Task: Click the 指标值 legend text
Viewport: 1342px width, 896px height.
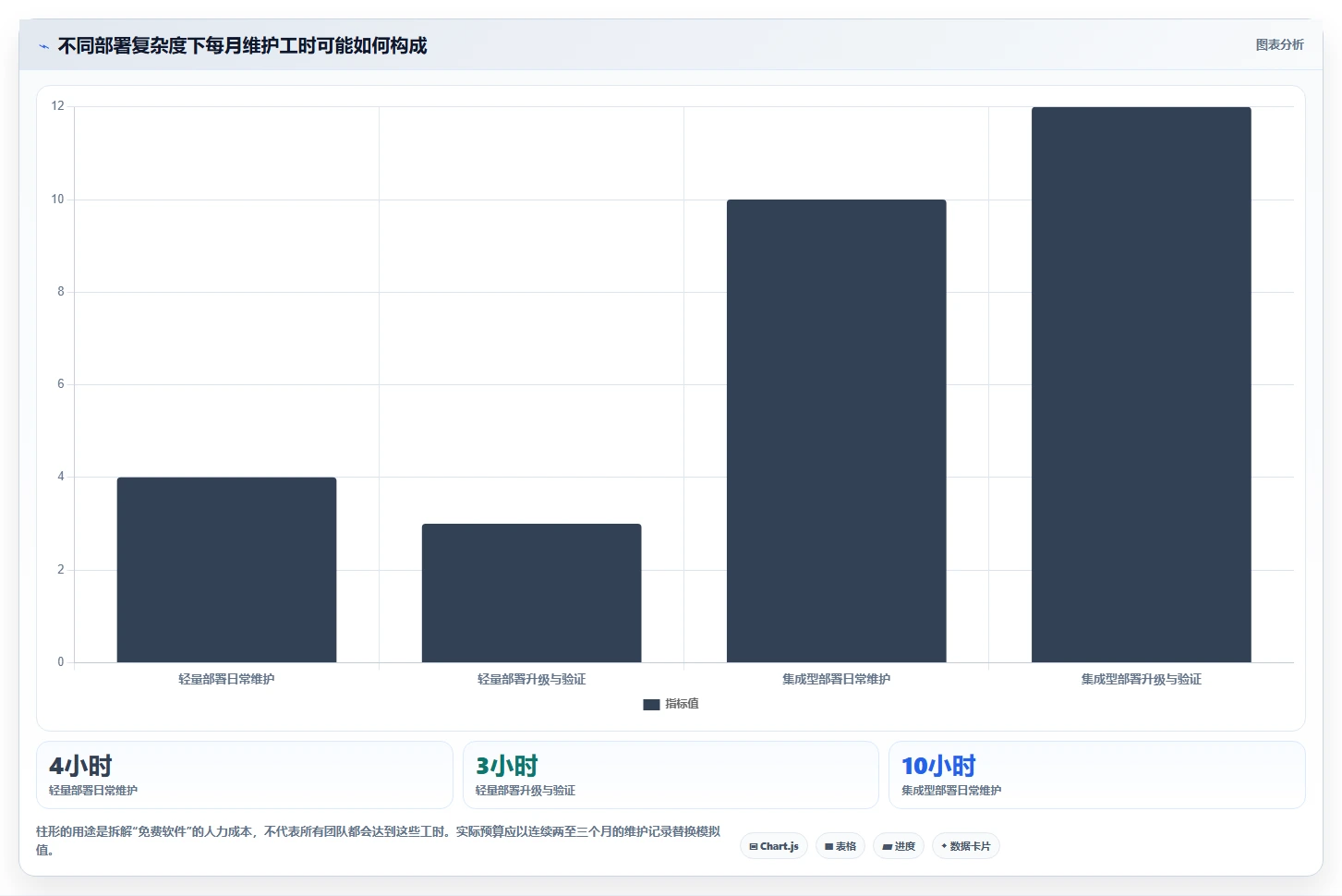Action: pyautogui.click(x=682, y=704)
